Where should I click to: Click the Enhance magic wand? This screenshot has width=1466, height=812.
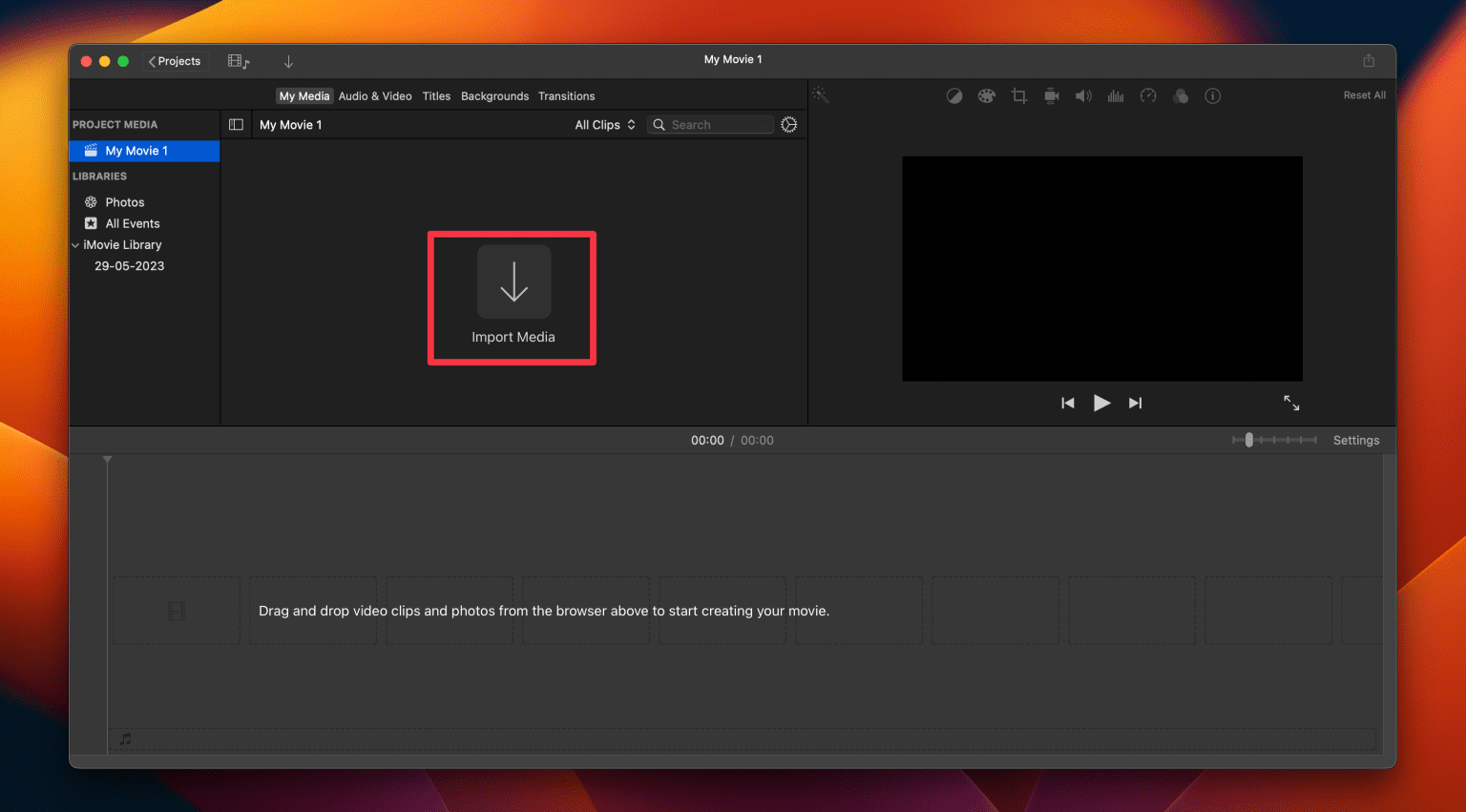coord(821,94)
